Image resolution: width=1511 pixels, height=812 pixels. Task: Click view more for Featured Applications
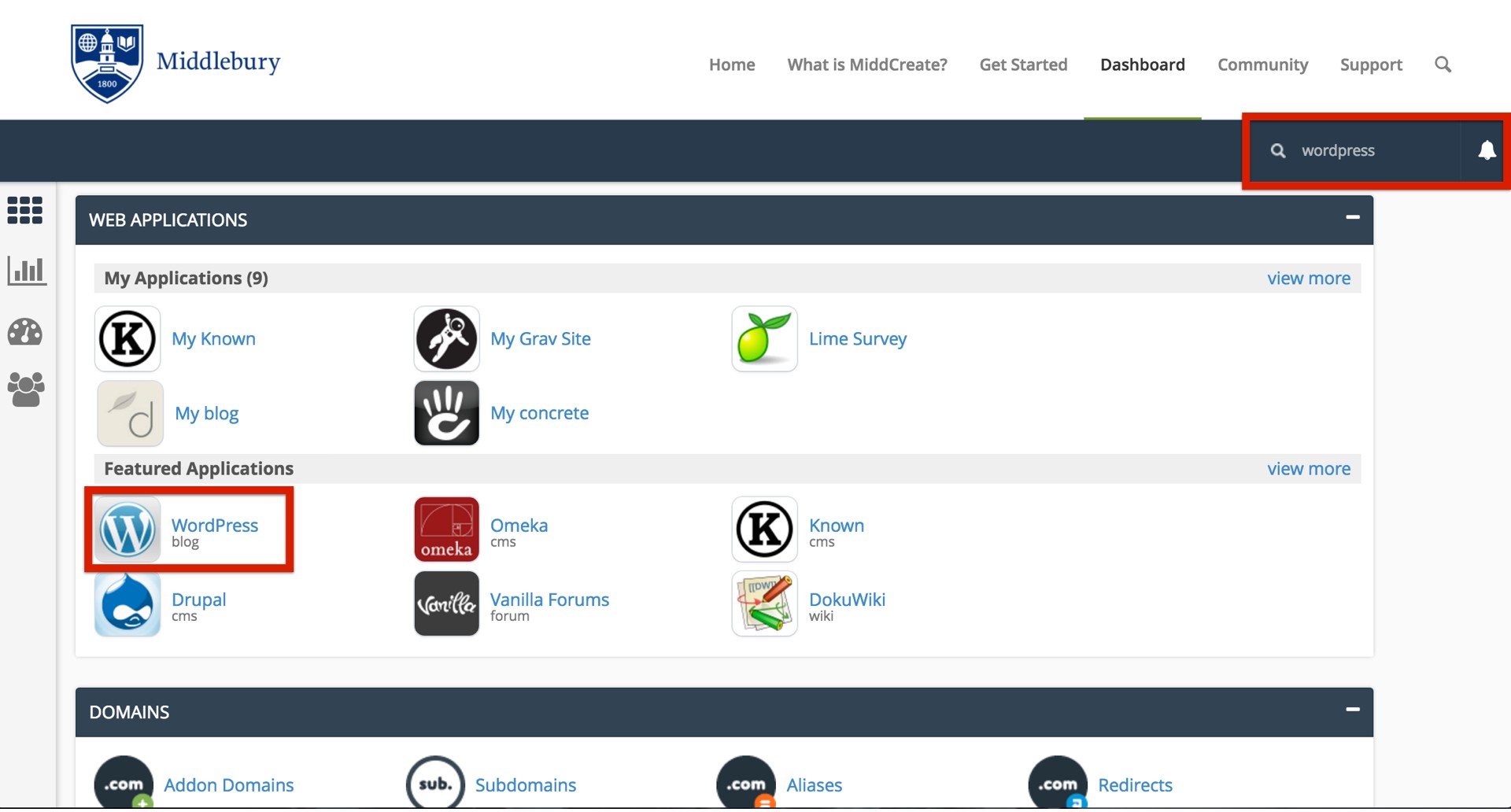click(1308, 470)
